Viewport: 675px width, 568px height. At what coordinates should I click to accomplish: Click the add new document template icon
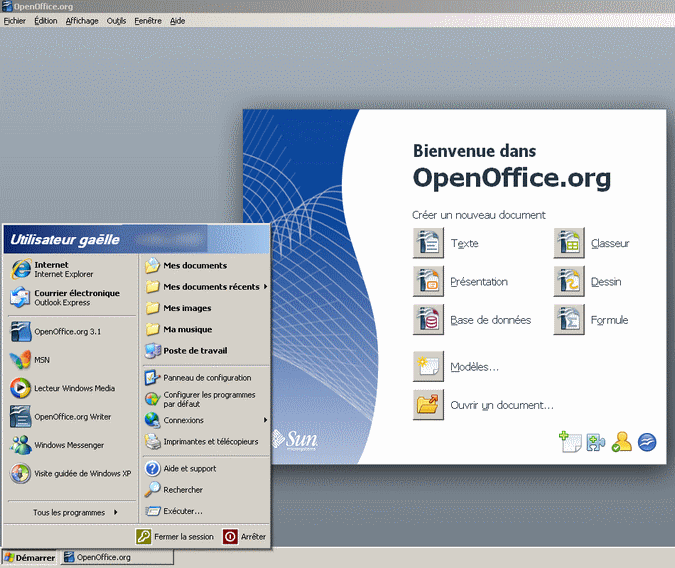click(570, 442)
